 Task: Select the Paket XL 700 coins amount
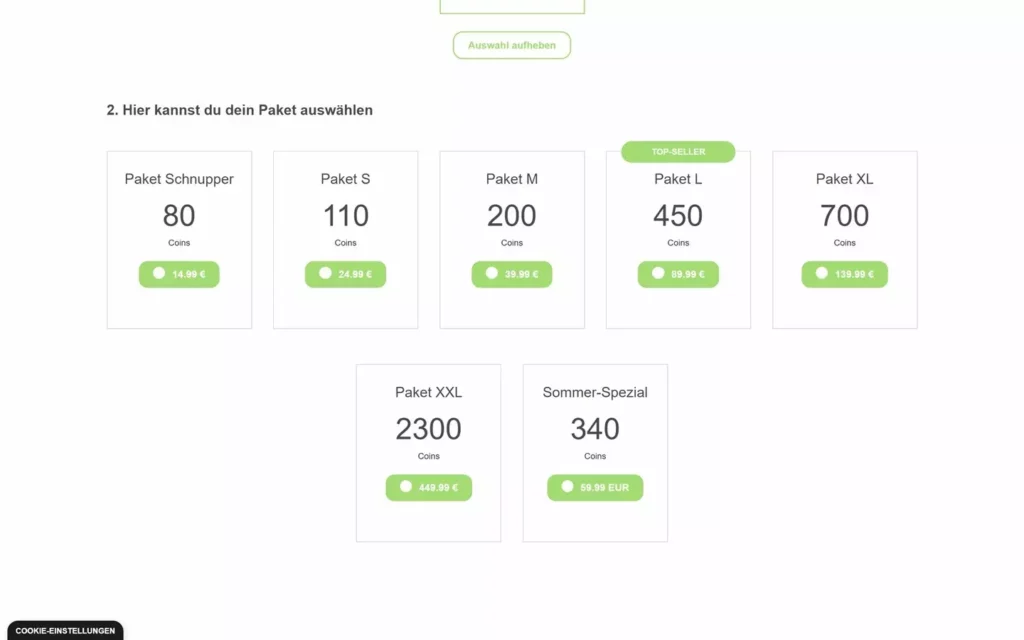click(x=844, y=216)
